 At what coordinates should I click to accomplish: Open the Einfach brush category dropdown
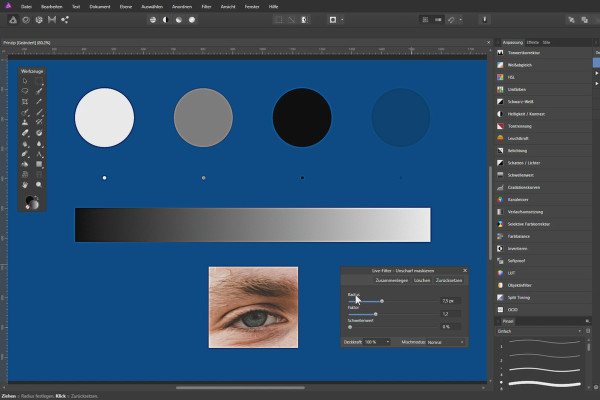[x=539, y=331]
